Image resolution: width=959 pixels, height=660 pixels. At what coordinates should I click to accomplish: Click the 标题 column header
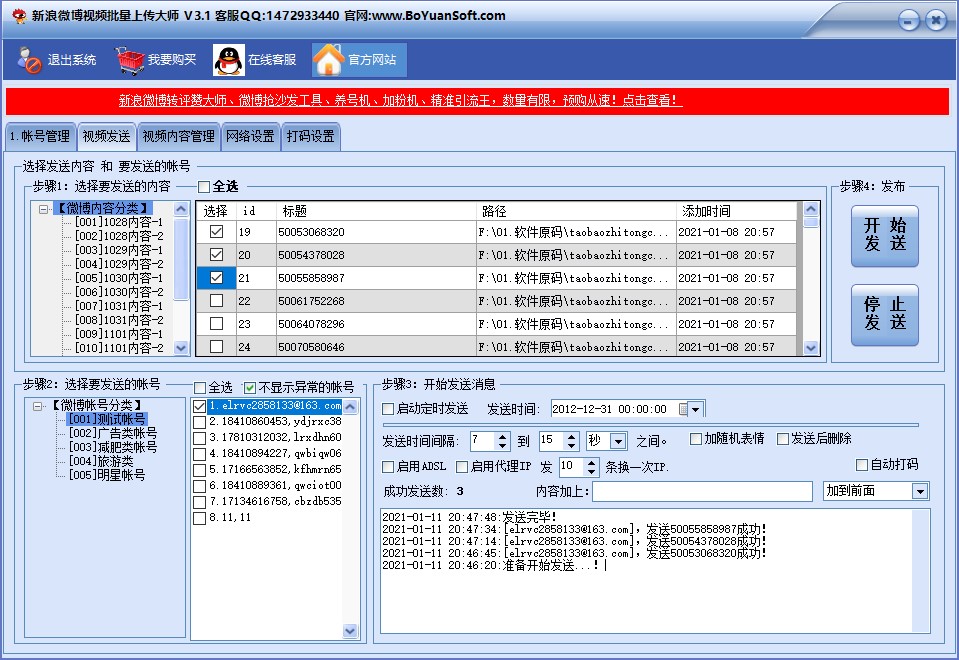[x=376, y=211]
